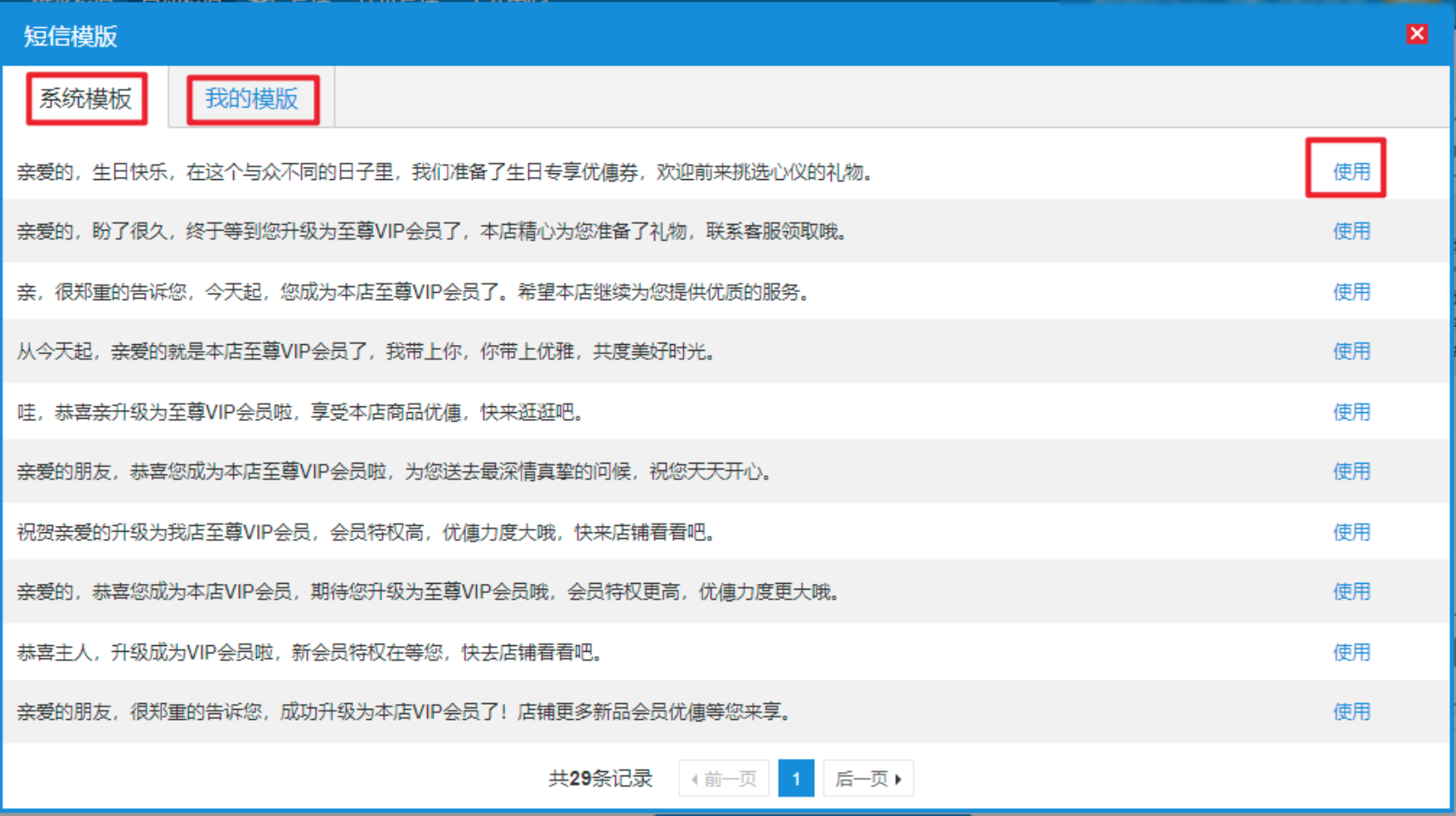The width and height of the screenshot is (1456, 816).
Task: Click 使用 for the 祝贺亲爱的升级 template
Action: pyautogui.click(x=1351, y=532)
